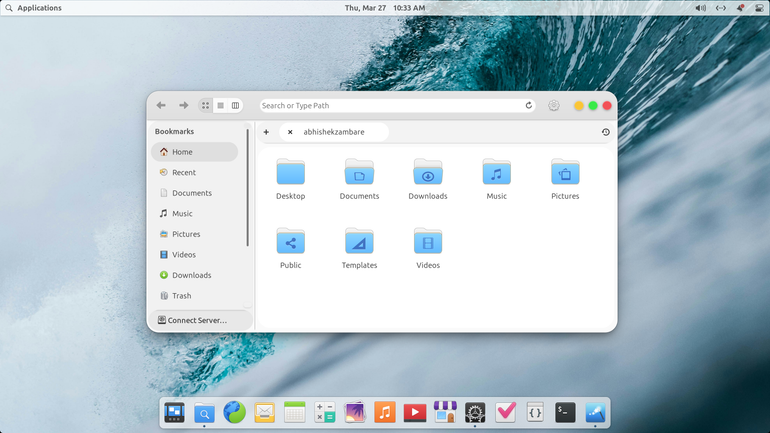Screen dimensions: 770x433
Task: Switch to grid icon view
Action: click(205, 106)
